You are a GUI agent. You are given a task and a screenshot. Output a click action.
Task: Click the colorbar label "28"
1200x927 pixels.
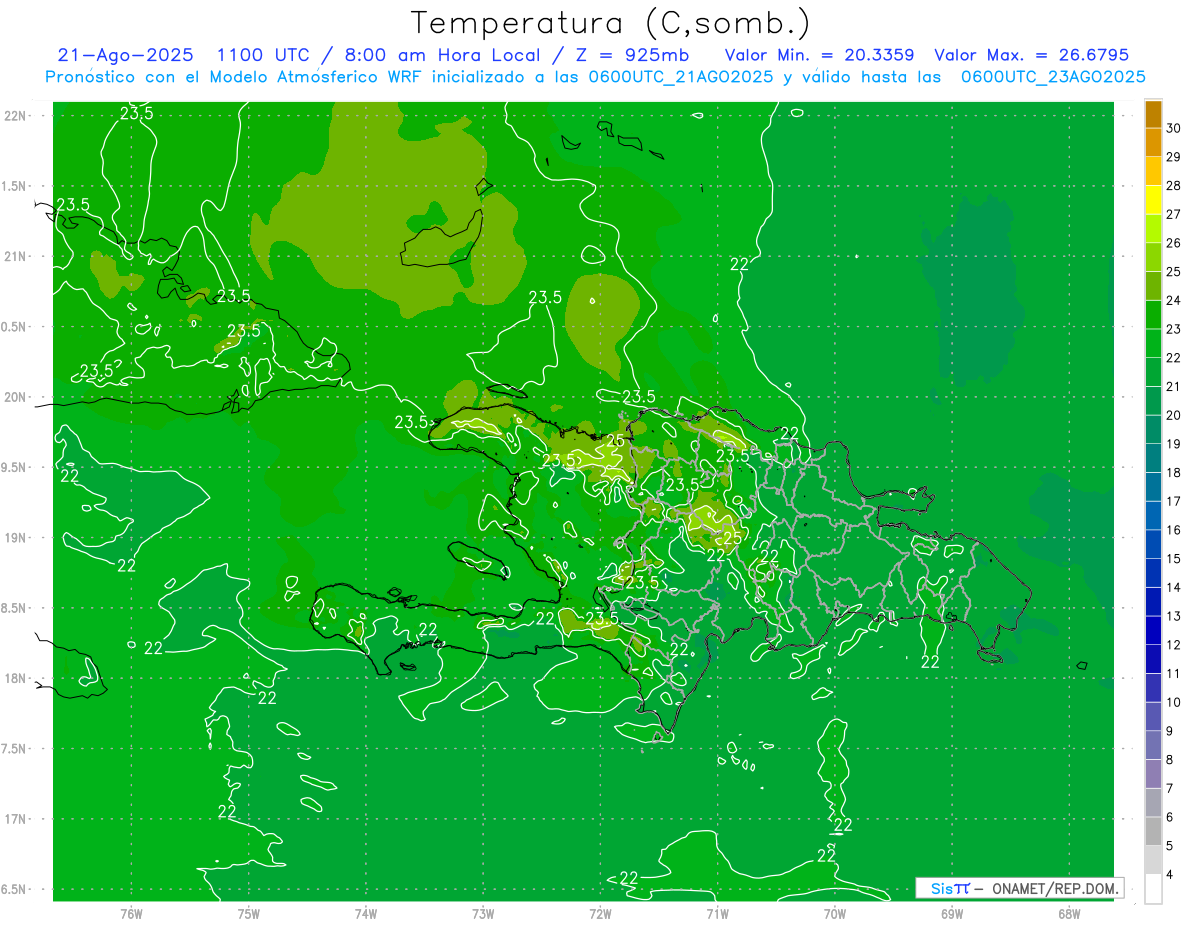(x=1174, y=185)
